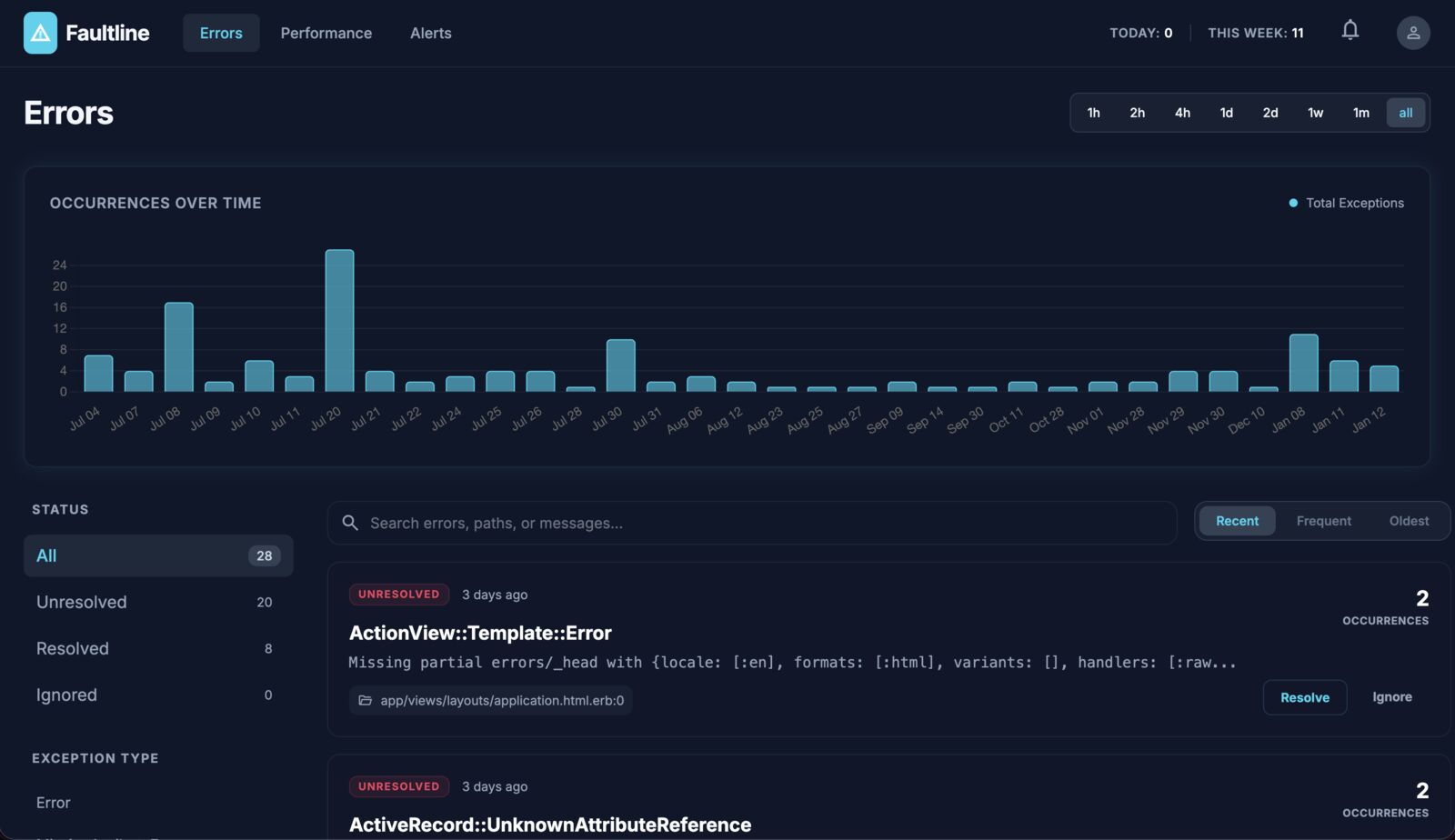Filter errors by Unresolved status
The height and width of the screenshot is (840, 1455).
[82, 602]
